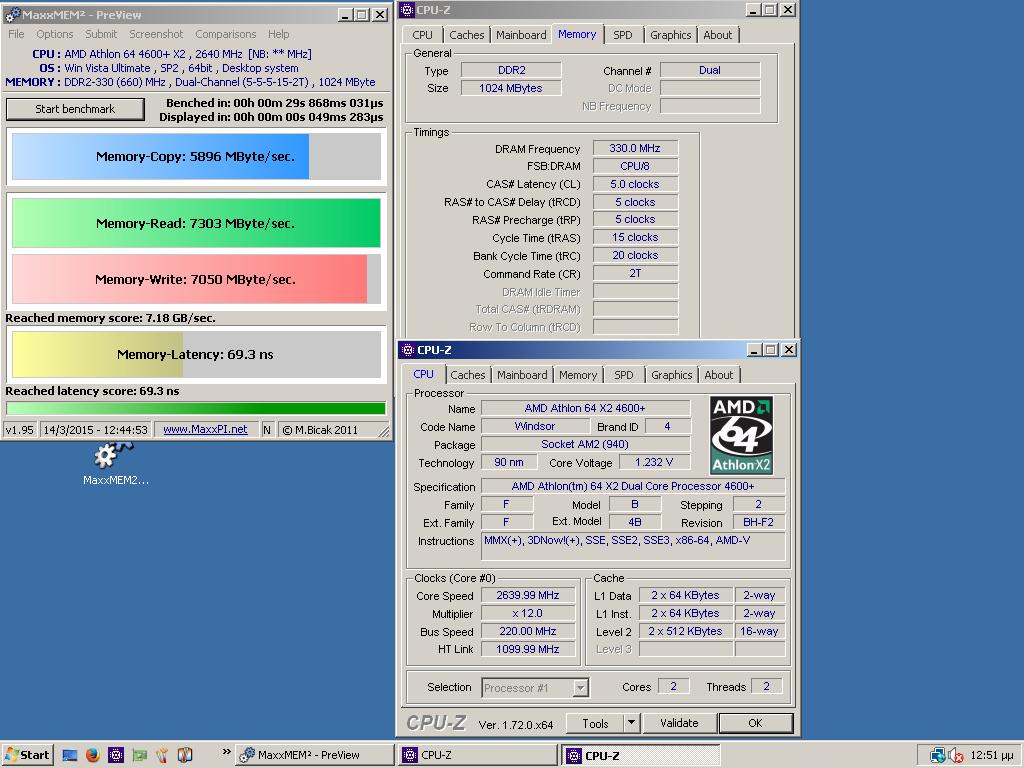The image size is (1024, 768).
Task: Click the Tools button in CPU-Z
Action: (595, 723)
